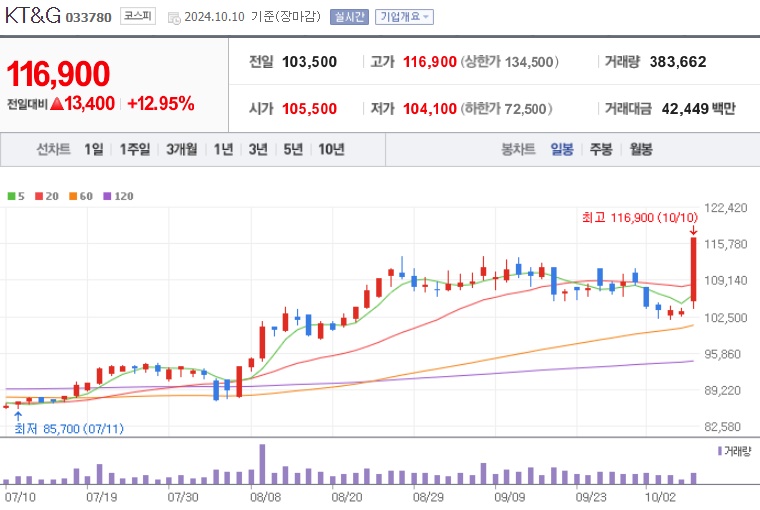Click previous close value 103,500
The height and width of the screenshot is (510, 760).
pyautogui.click(x=309, y=62)
